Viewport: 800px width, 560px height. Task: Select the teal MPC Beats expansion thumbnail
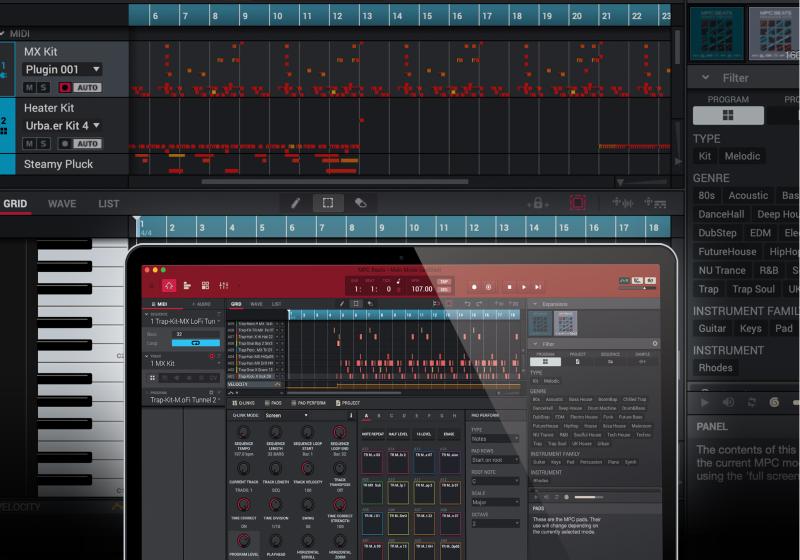pyautogui.click(x=717, y=34)
